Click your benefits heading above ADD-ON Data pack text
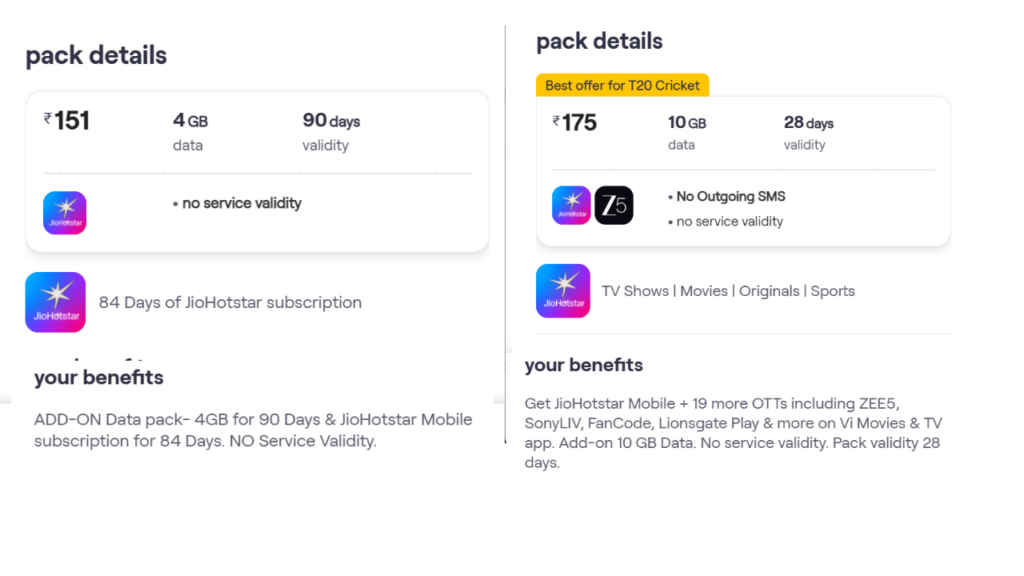1024x576 pixels. pyautogui.click(x=98, y=377)
